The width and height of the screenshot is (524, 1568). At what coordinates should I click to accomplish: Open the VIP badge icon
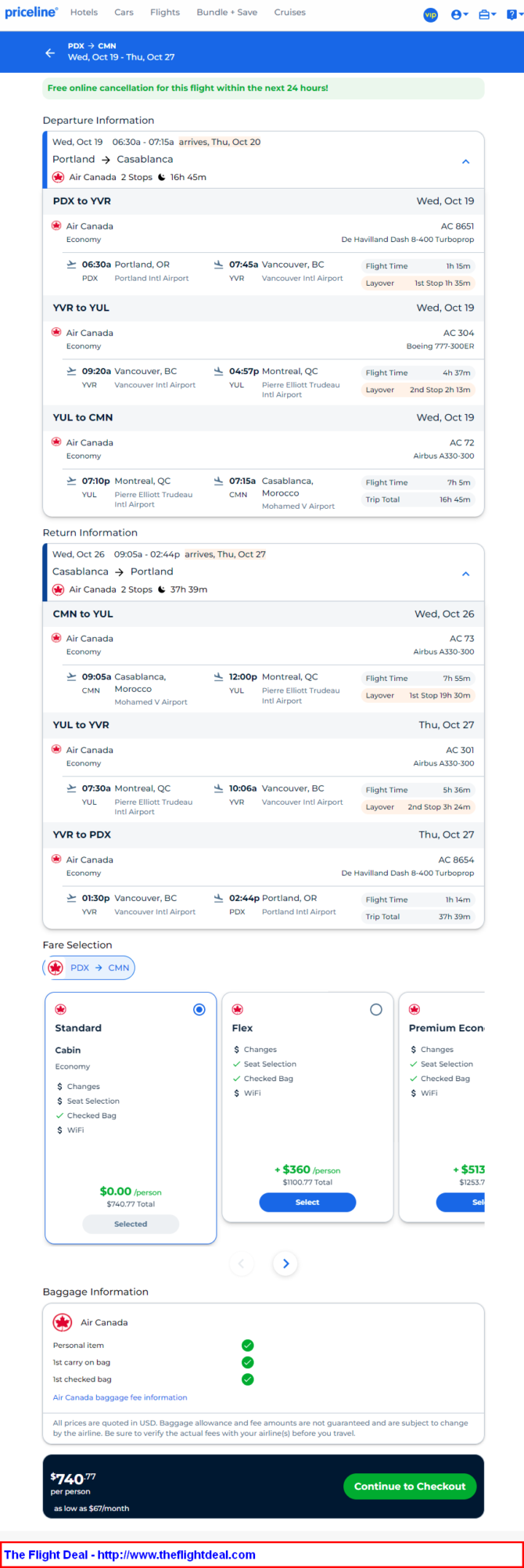pos(430,15)
